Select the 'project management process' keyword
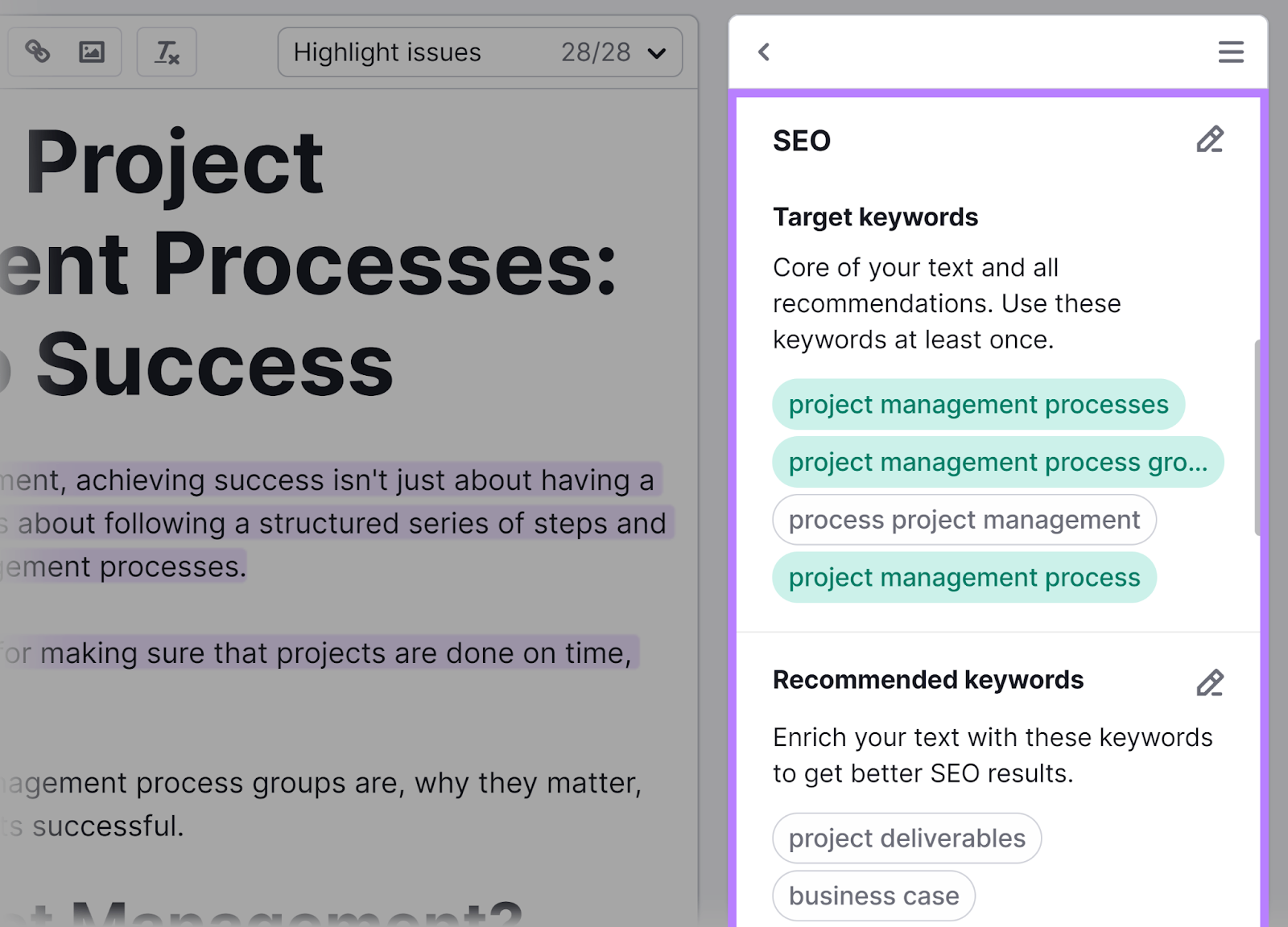The width and height of the screenshot is (1288, 927). pos(964,577)
